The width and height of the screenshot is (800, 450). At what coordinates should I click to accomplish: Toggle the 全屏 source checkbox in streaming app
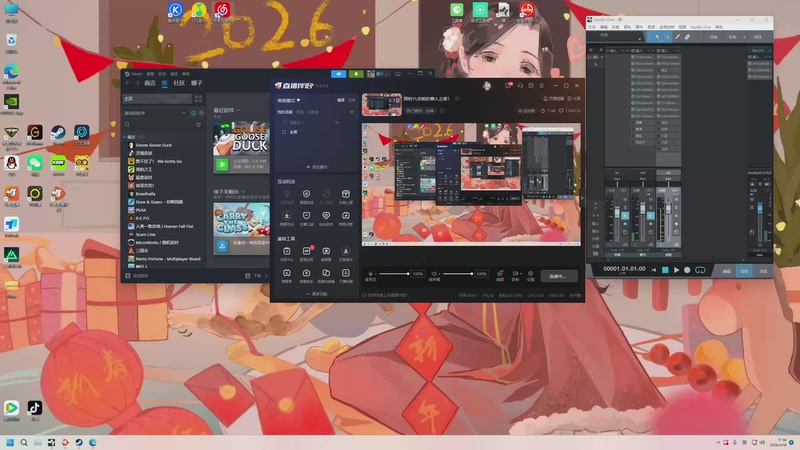click(x=284, y=132)
